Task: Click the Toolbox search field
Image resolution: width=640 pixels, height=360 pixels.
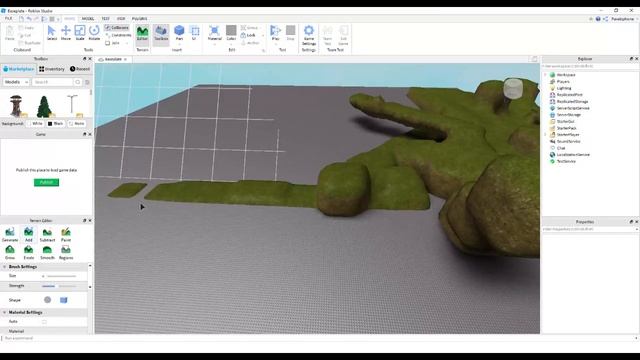Action: tap(53, 82)
